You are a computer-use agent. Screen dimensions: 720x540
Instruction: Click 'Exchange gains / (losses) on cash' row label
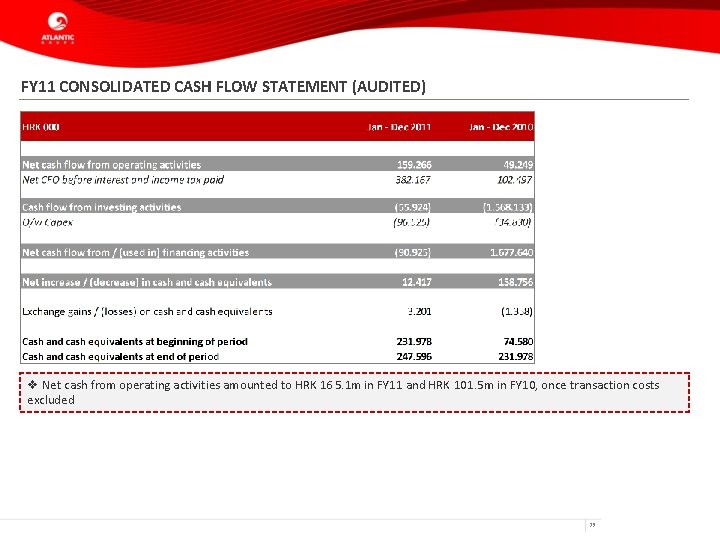point(147,311)
